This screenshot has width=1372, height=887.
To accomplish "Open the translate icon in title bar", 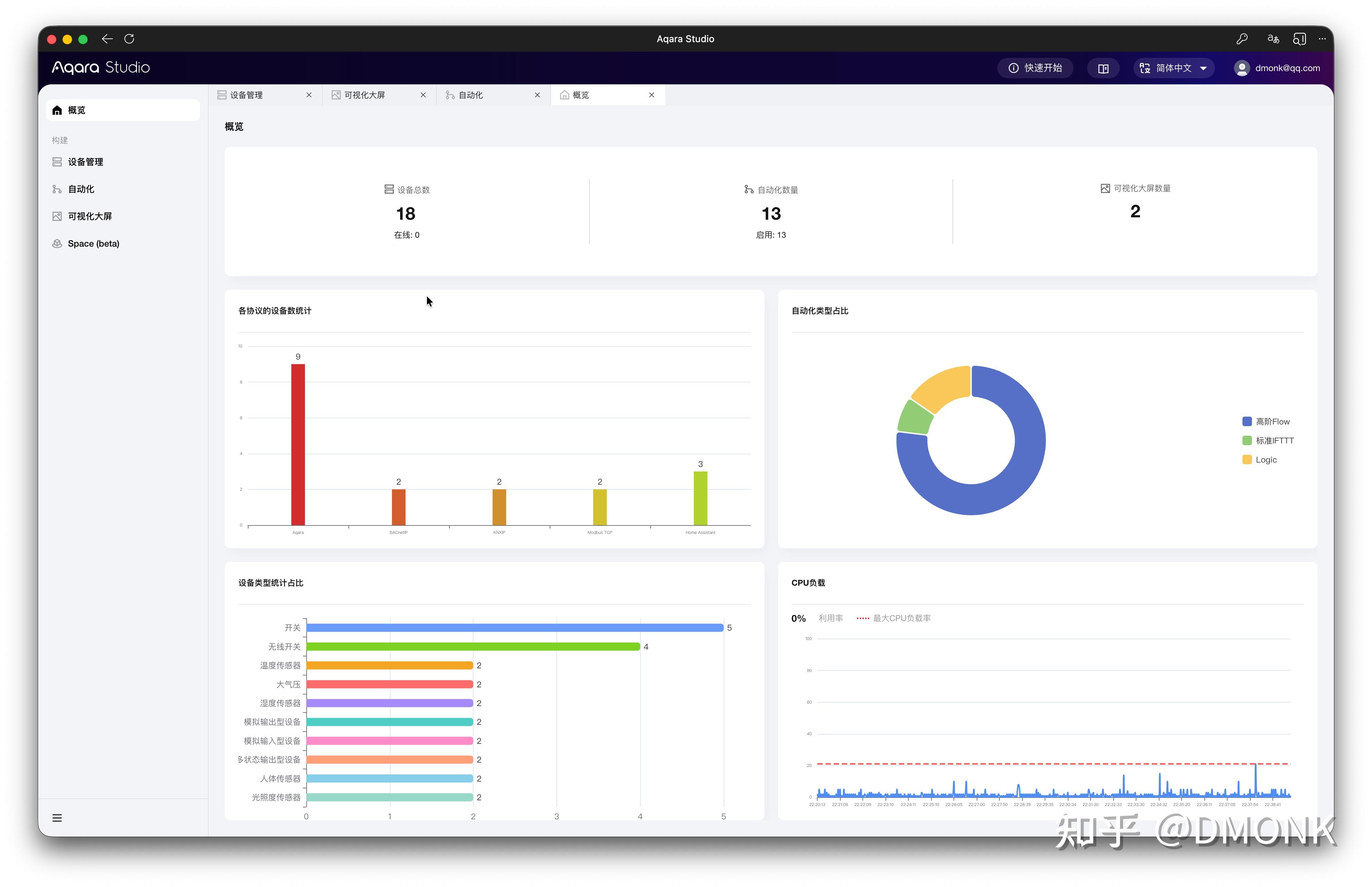I will coord(1273,38).
